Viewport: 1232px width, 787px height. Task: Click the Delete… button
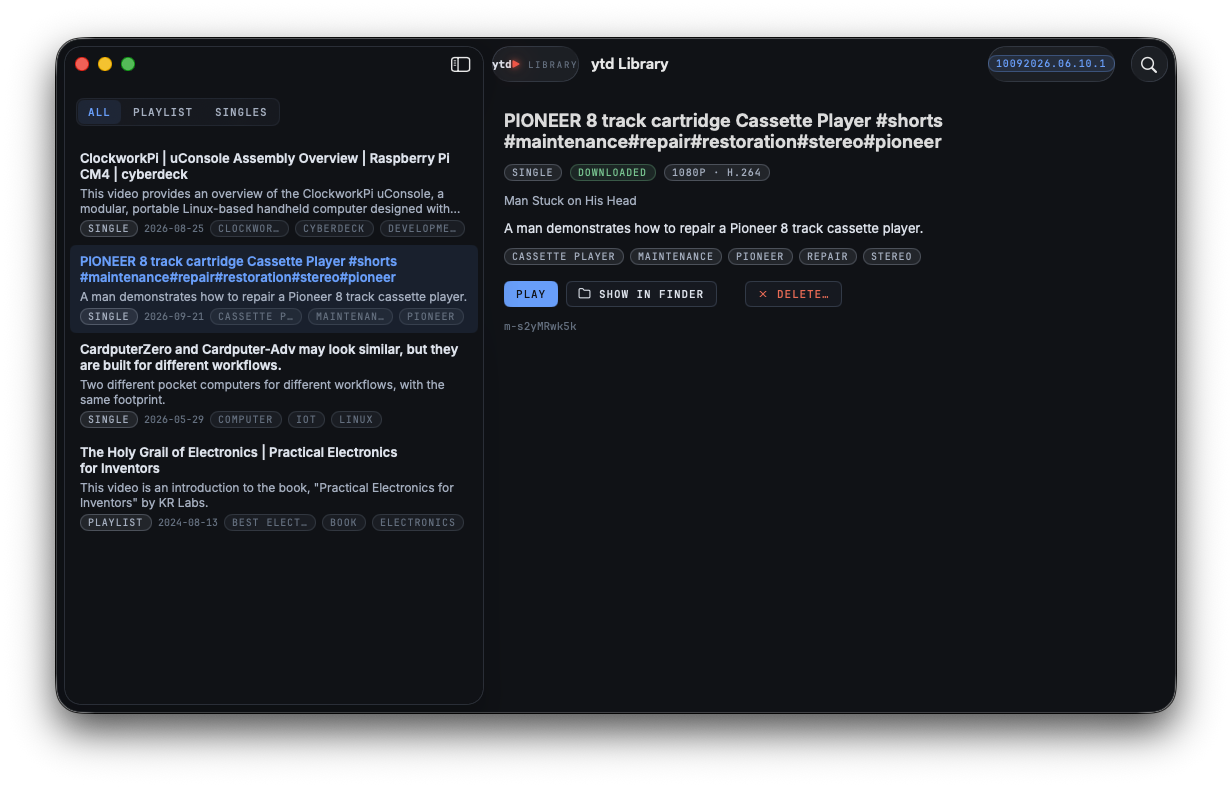(793, 294)
